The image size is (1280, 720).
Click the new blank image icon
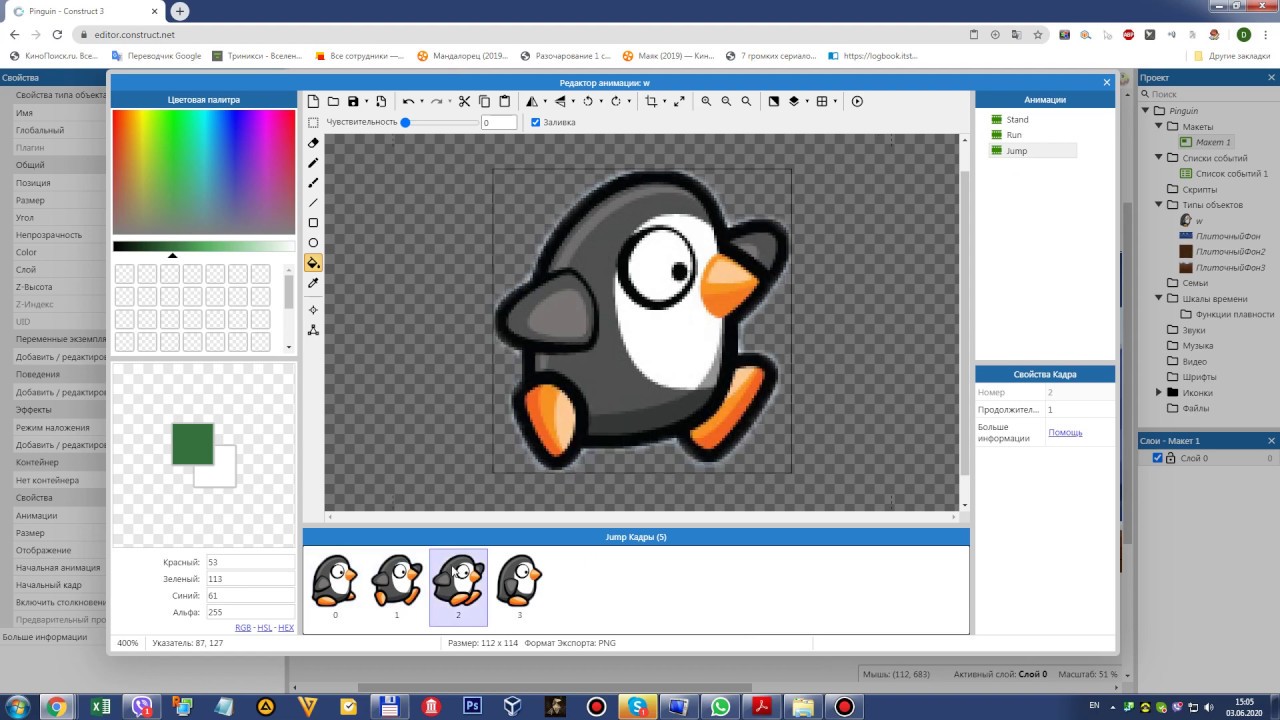[x=313, y=101]
